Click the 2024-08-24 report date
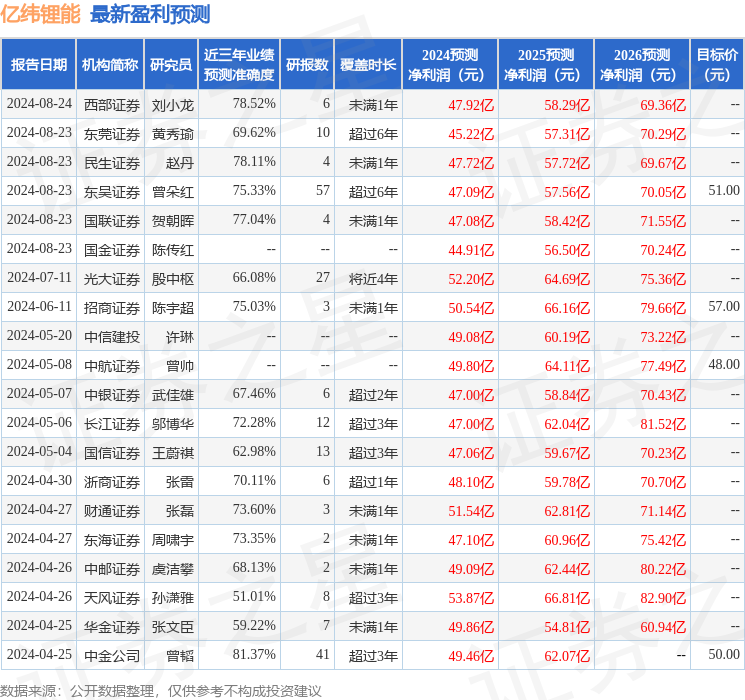Viewport: 745px width, 700px height. coord(39,103)
